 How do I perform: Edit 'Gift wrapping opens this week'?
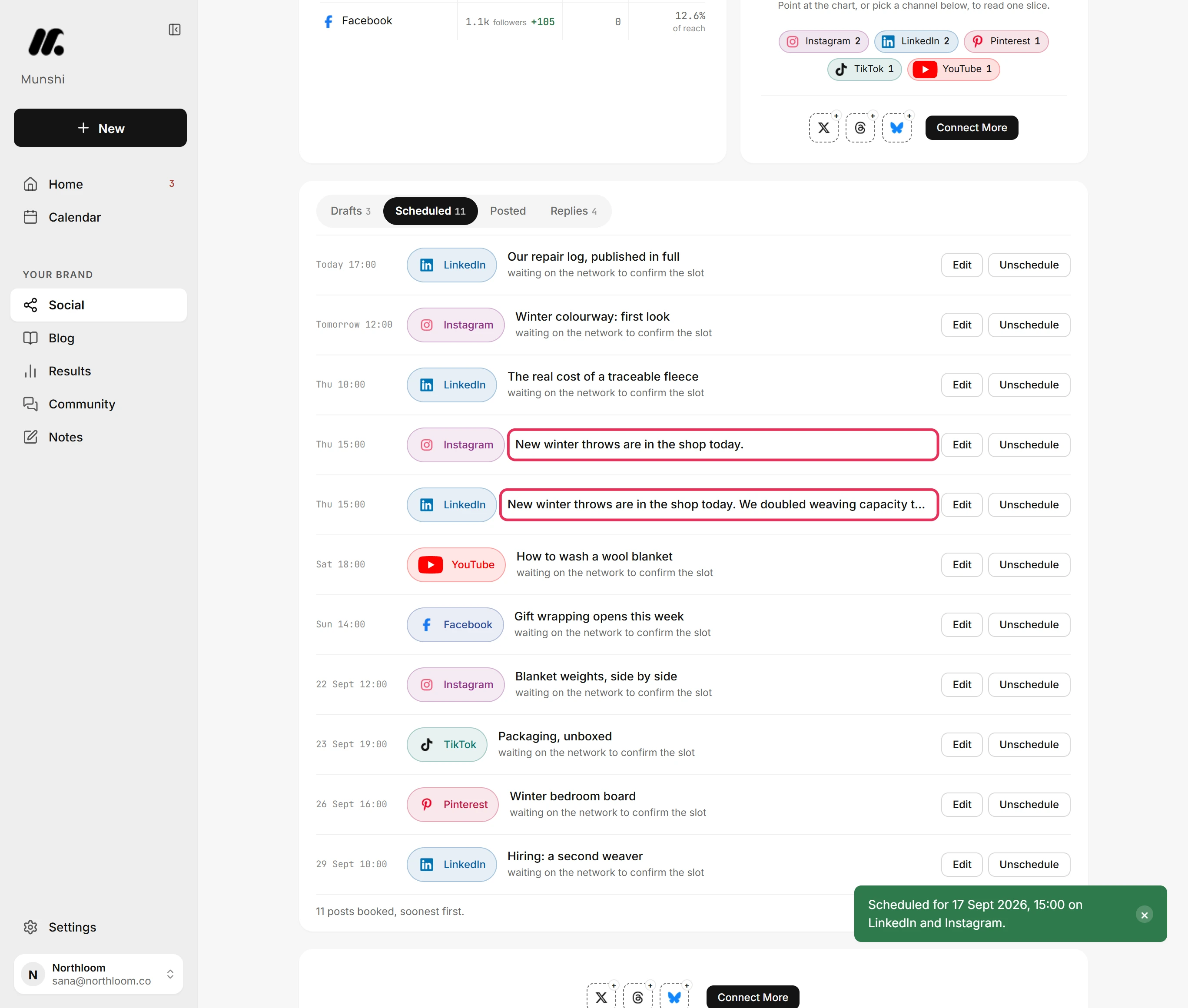[962, 625]
